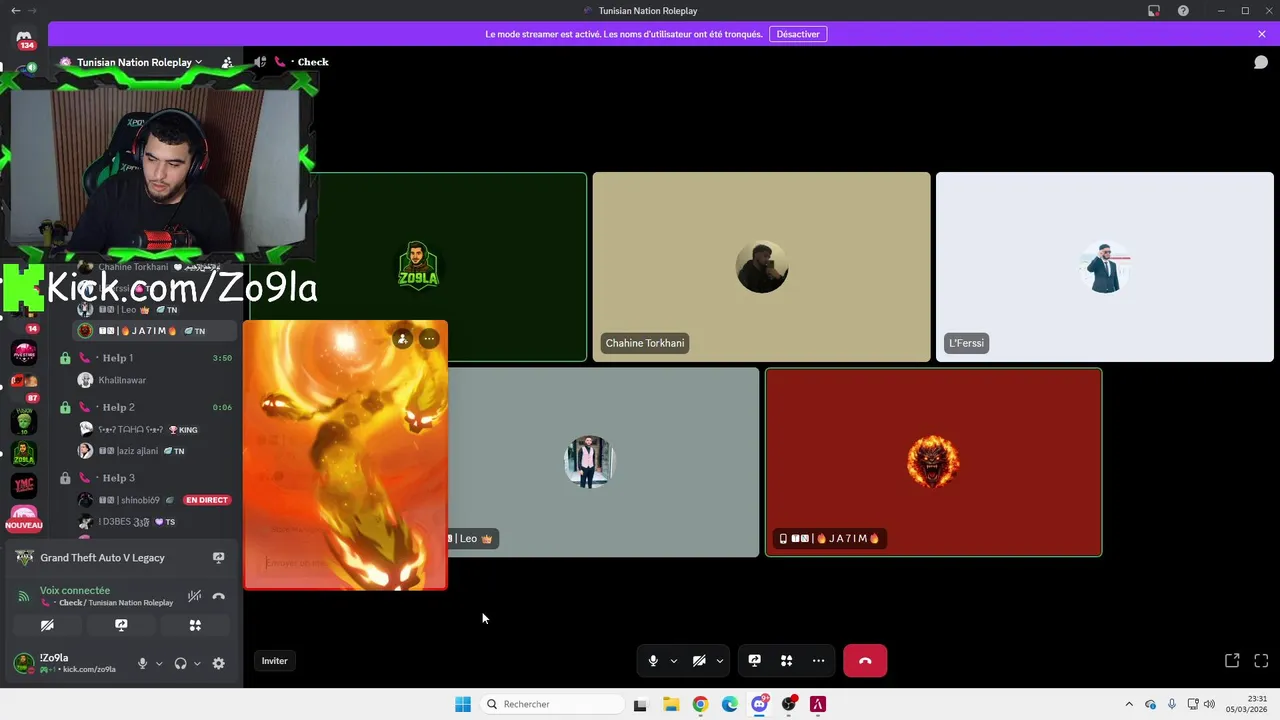Dismiss the purple streamer mode banner
The height and width of the screenshot is (720, 1280).
1262,34
